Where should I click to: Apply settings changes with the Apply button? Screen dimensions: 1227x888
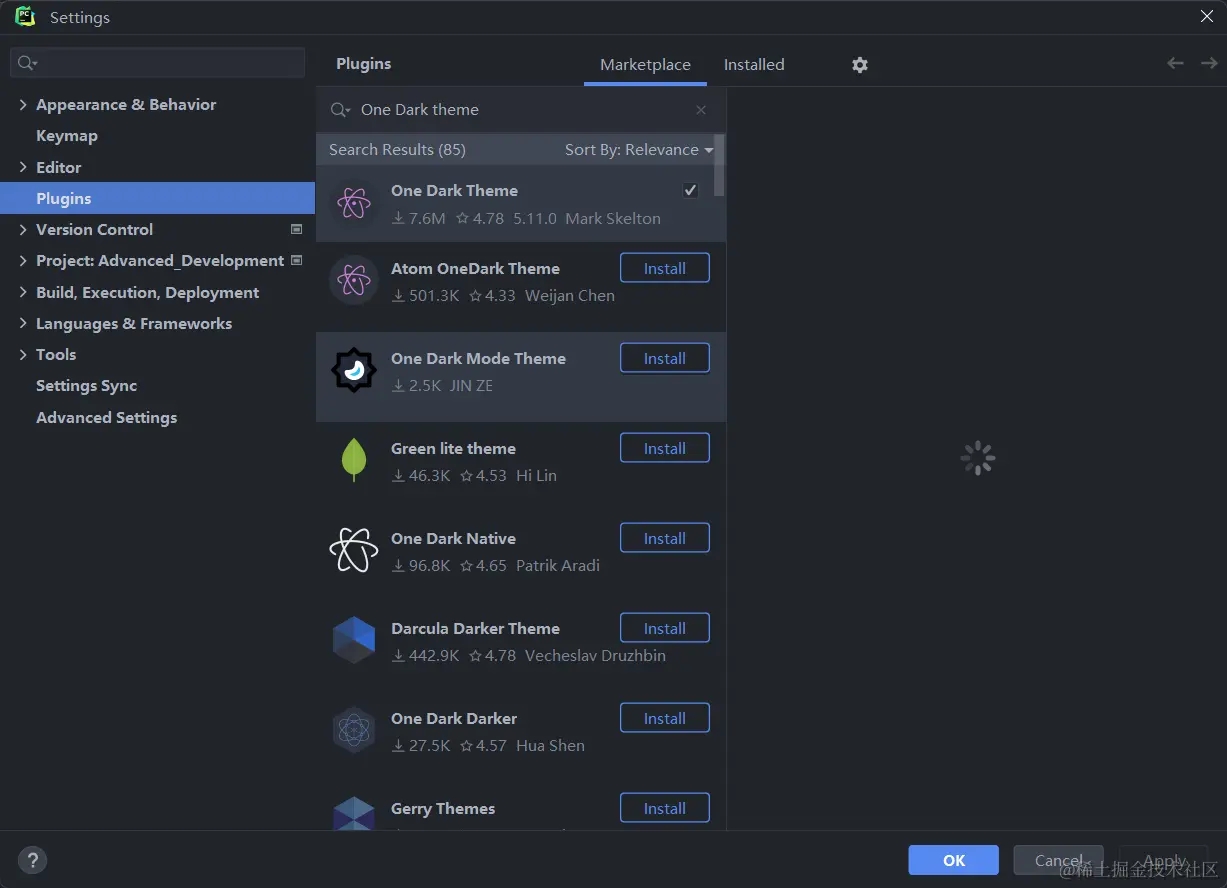(x=1162, y=860)
